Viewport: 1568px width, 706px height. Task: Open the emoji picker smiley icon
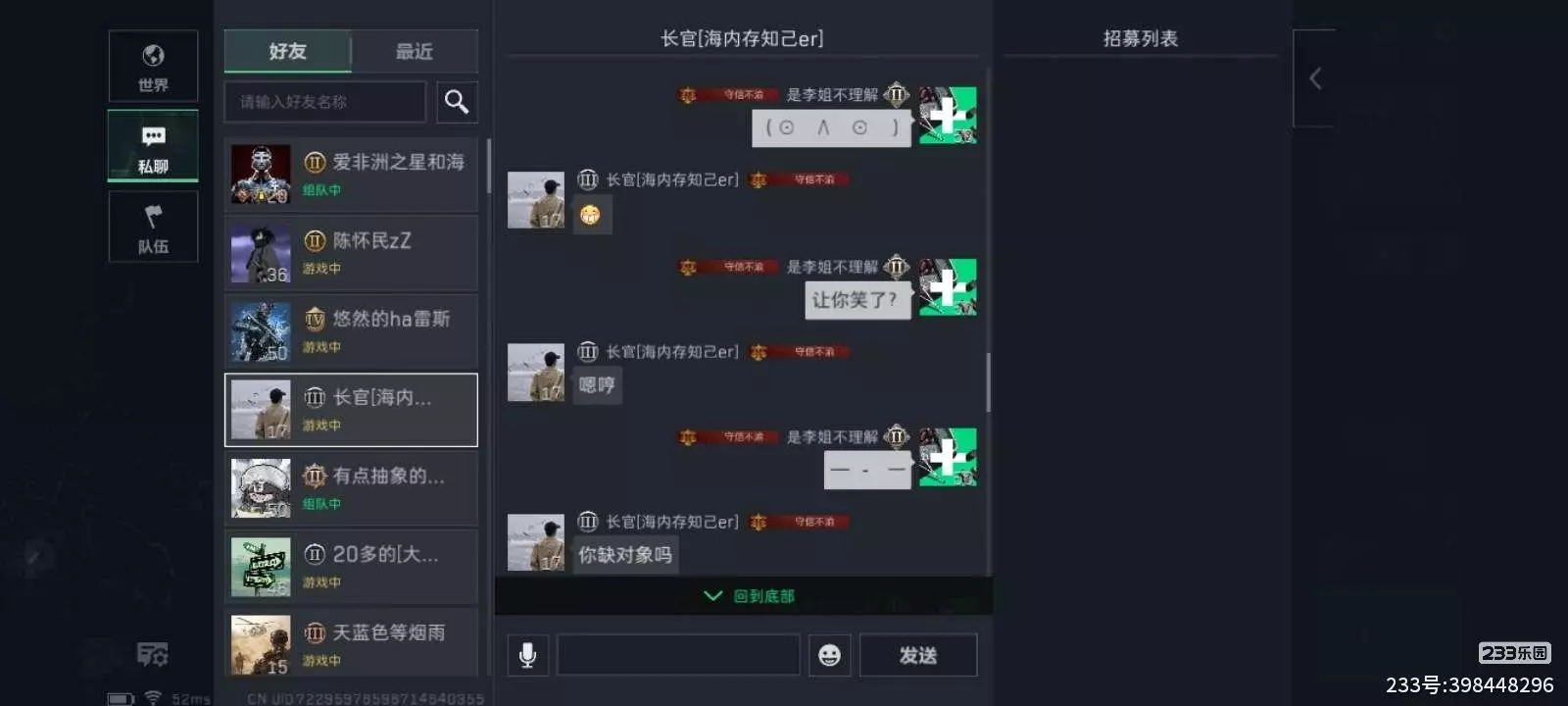coord(829,655)
